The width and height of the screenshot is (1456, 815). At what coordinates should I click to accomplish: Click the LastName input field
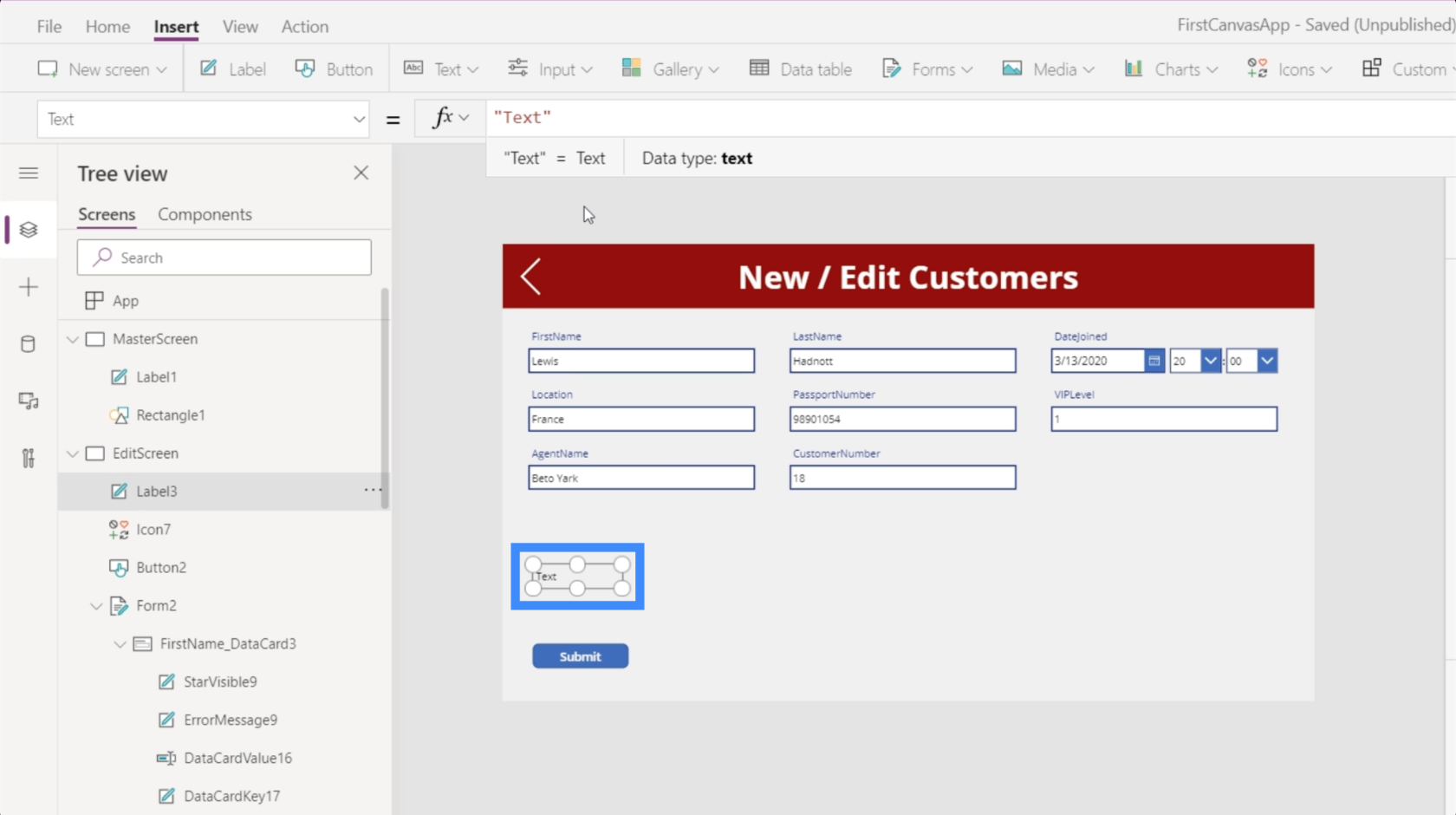(x=902, y=361)
